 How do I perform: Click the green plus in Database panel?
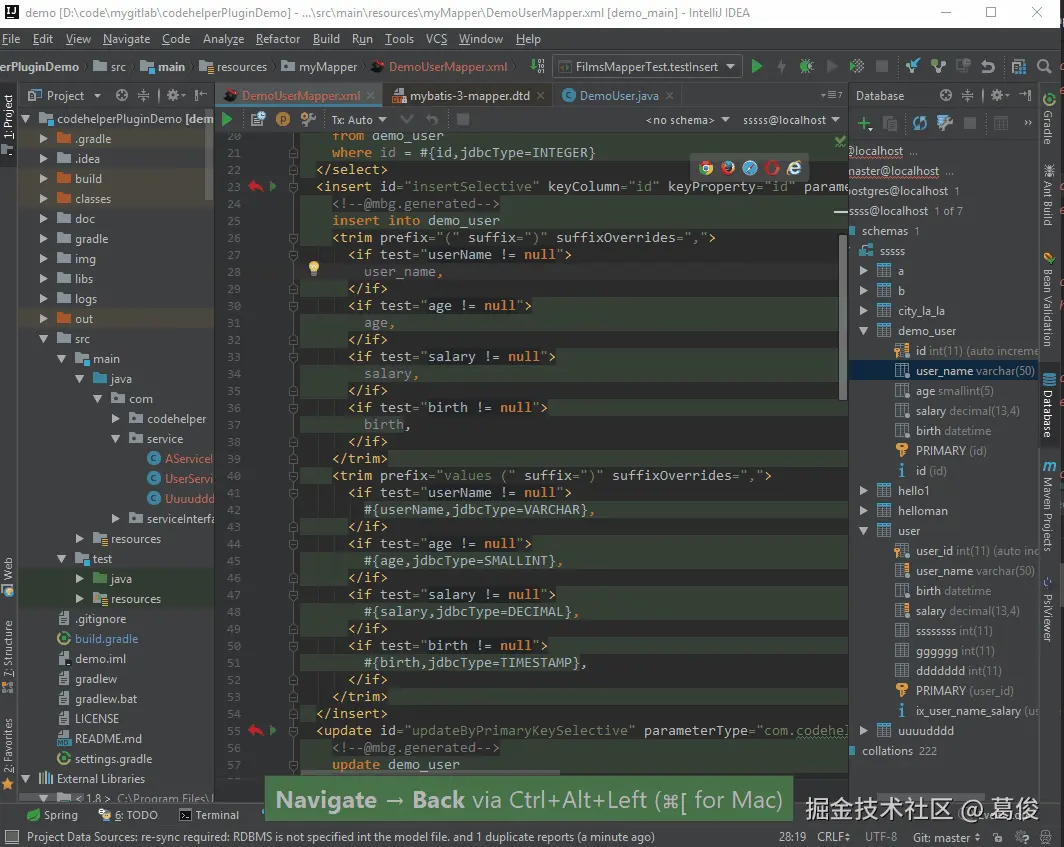(x=865, y=123)
